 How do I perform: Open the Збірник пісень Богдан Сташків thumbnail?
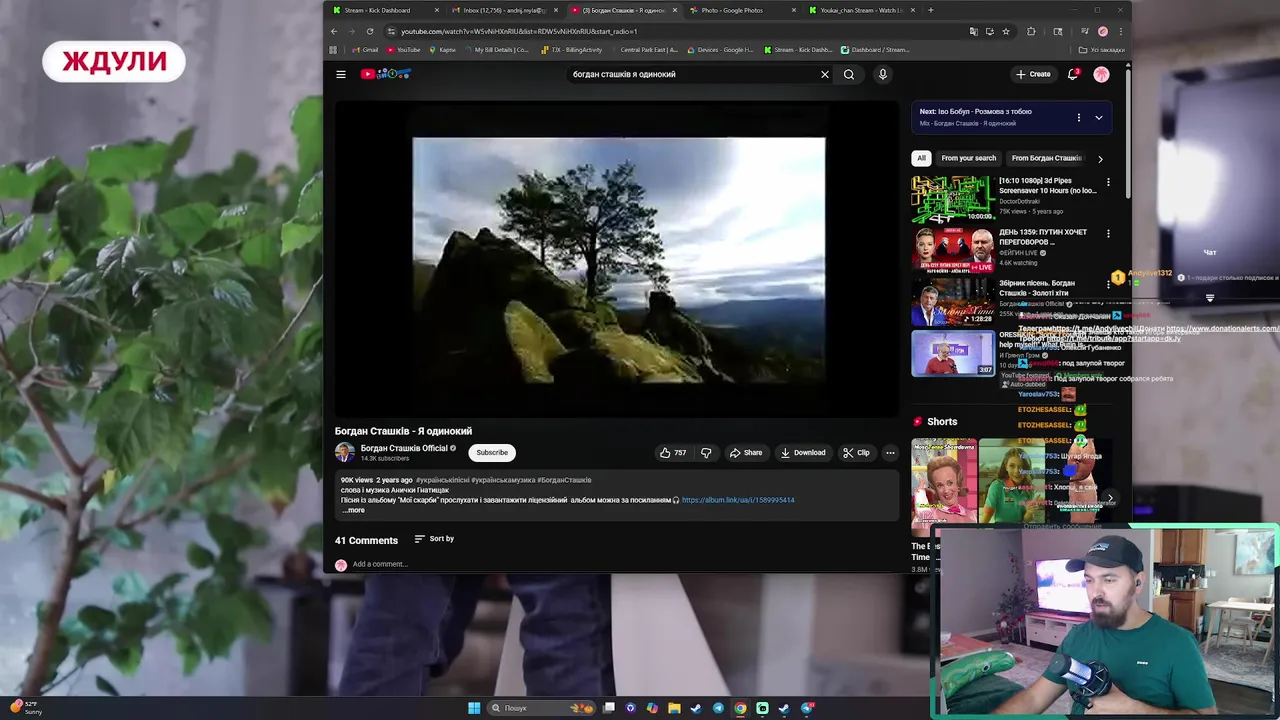[x=953, y=302]
